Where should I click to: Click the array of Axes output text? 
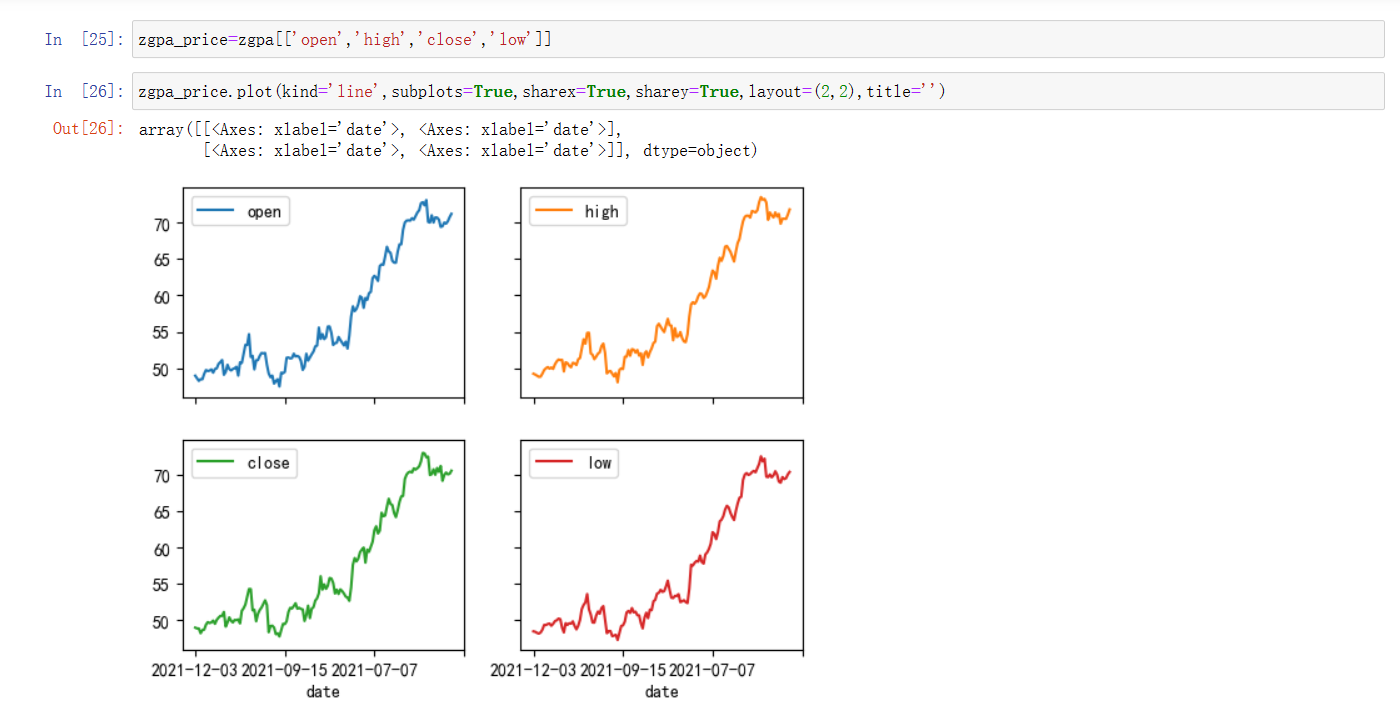click(448, 139)
